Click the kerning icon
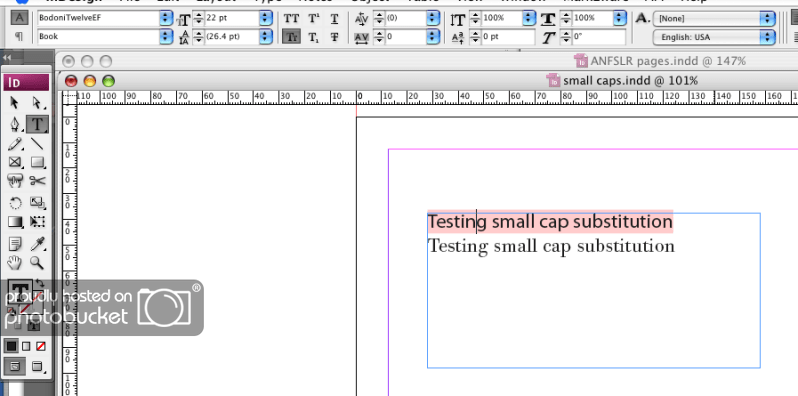The height and width of the screenshot is (396, 798). pyautogui.click(x=361, y=19)
